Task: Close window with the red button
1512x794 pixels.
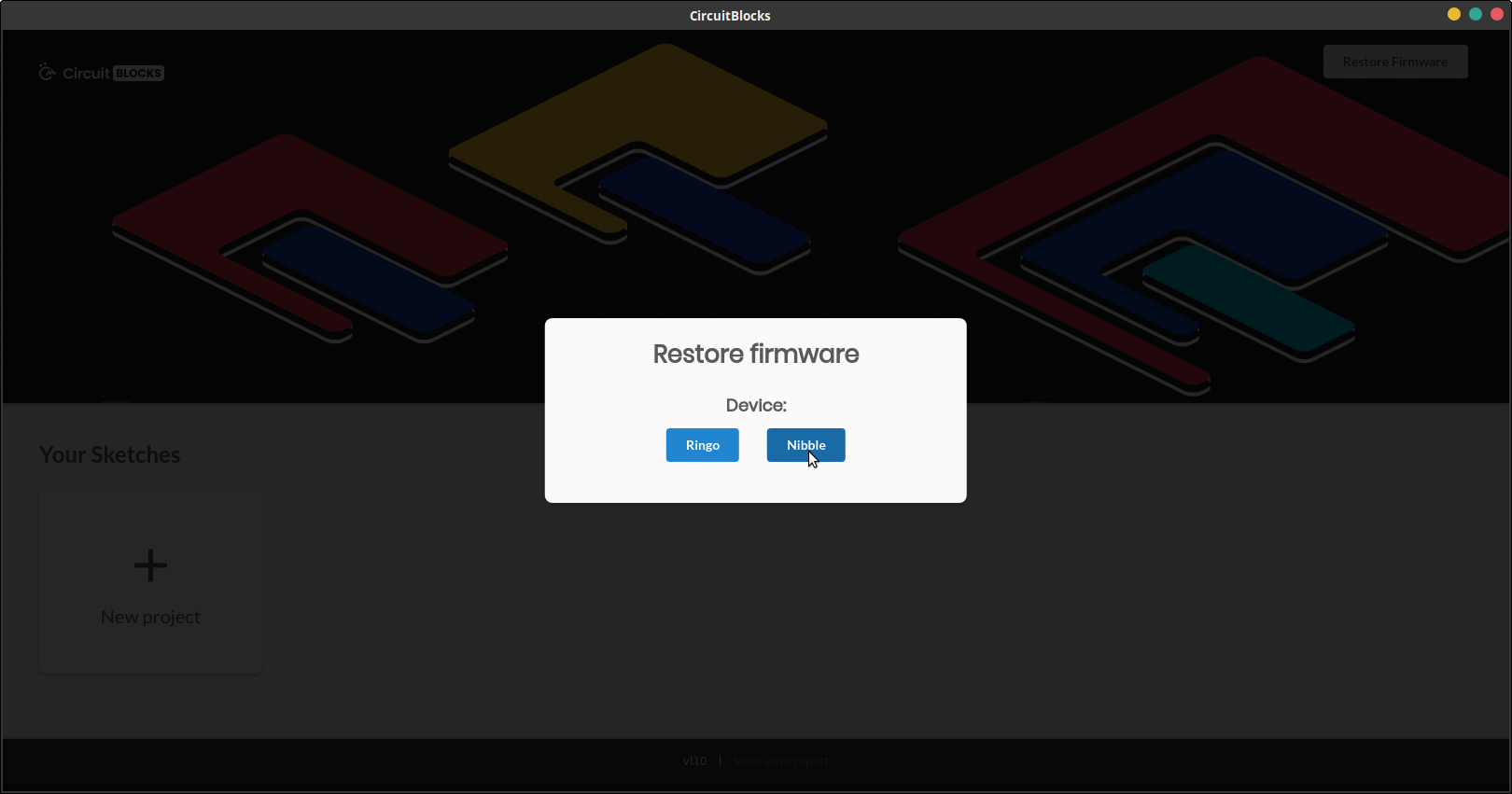Action: [1497, 14]
